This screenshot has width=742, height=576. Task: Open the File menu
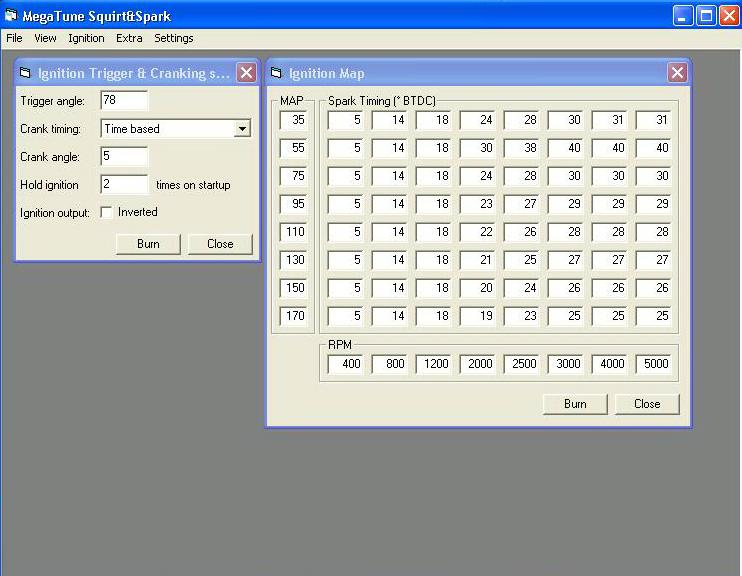click(x=14, y=38)
